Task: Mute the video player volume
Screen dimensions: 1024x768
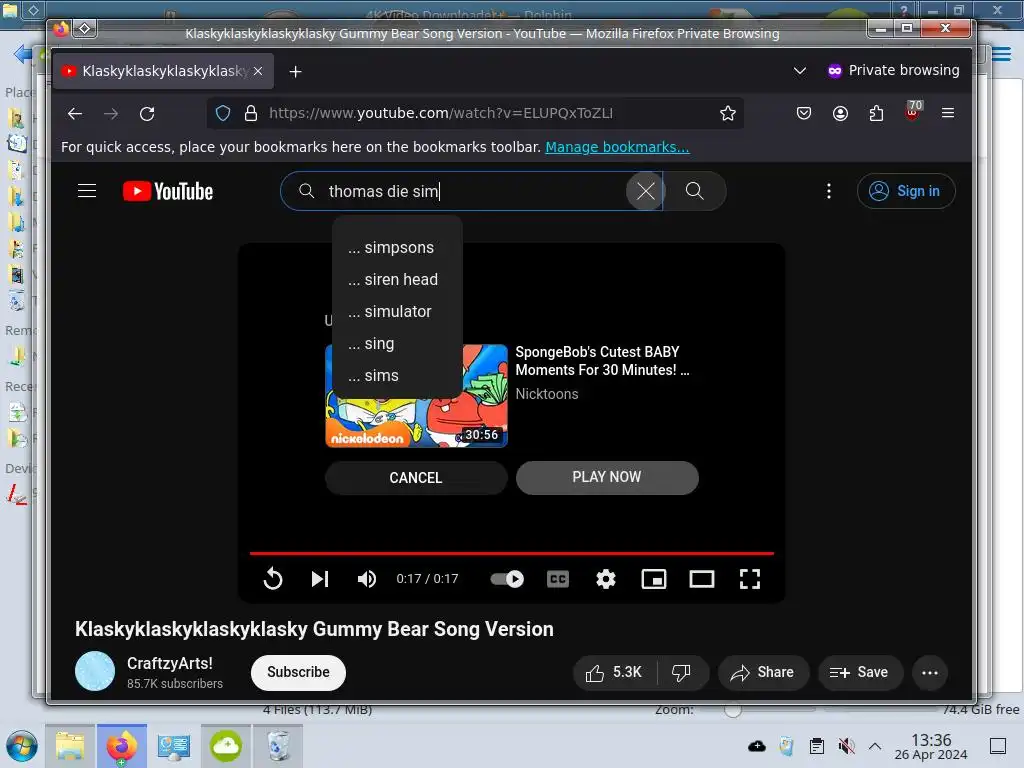Action: pyautogui.click(x=366, y=579)
